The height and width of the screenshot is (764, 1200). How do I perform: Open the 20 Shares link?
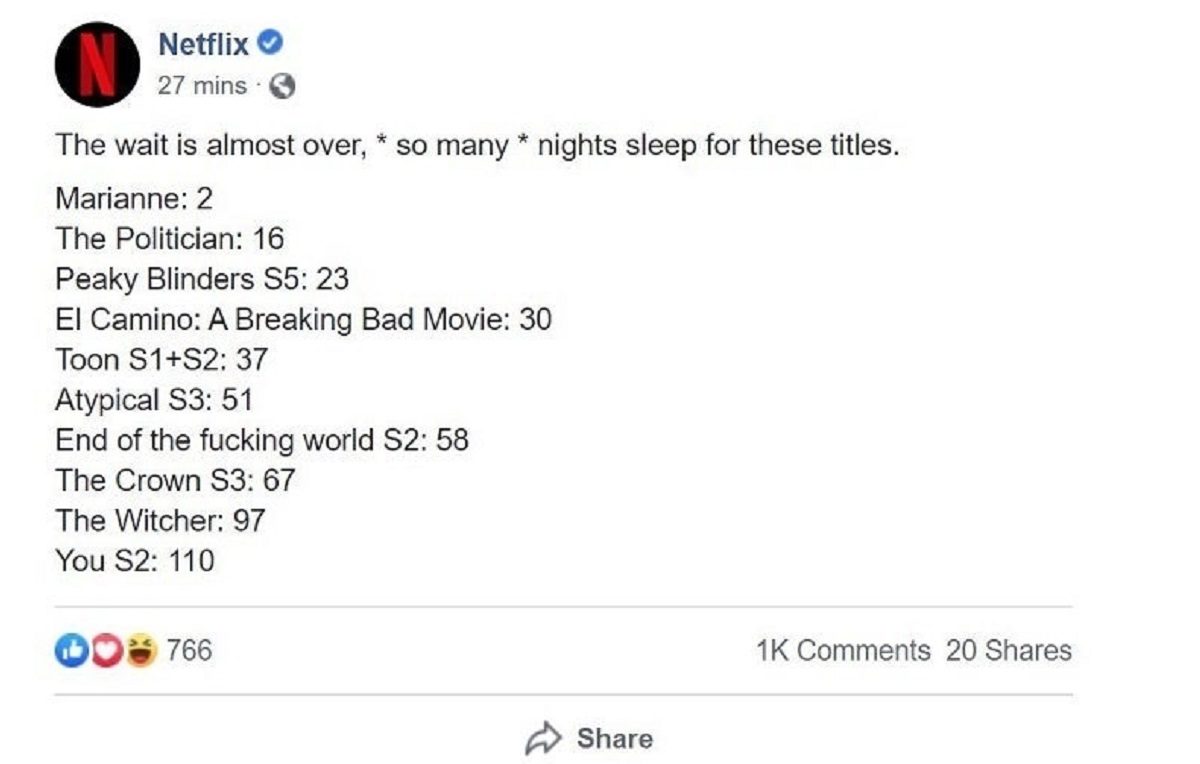pos(1008,651)
